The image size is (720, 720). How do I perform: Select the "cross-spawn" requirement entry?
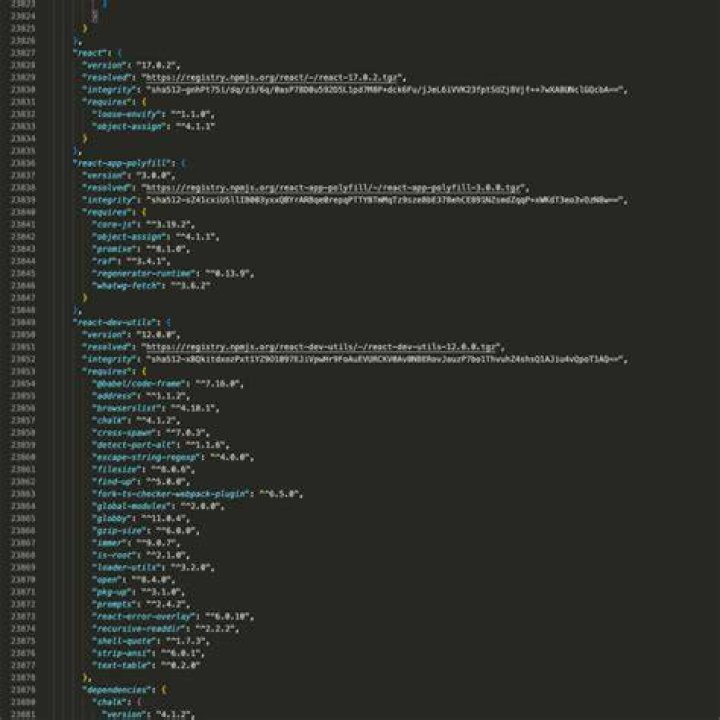click(151, 433)
